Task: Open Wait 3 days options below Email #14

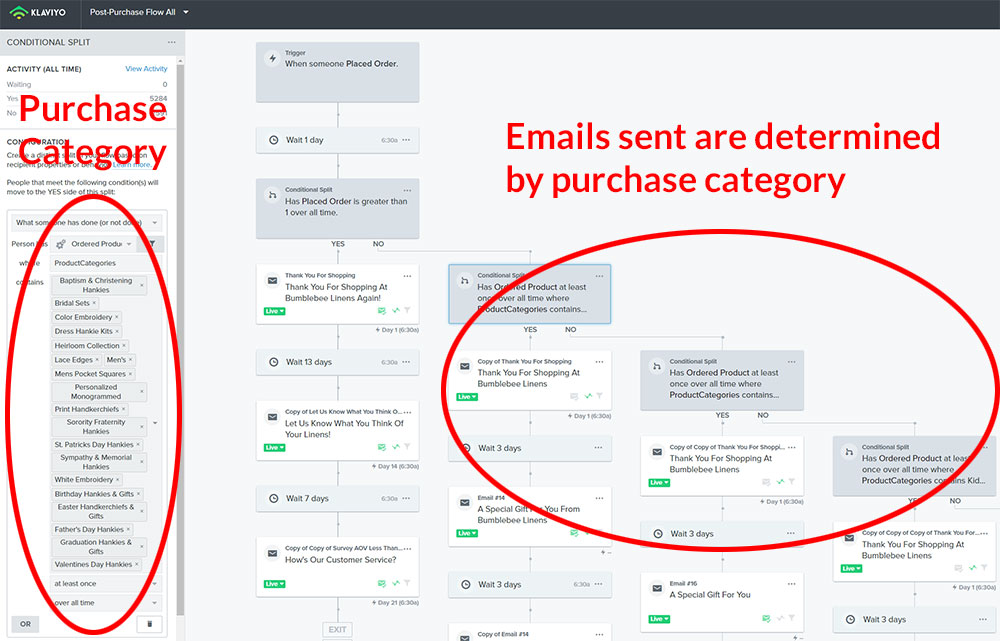Action: (599, 584)
